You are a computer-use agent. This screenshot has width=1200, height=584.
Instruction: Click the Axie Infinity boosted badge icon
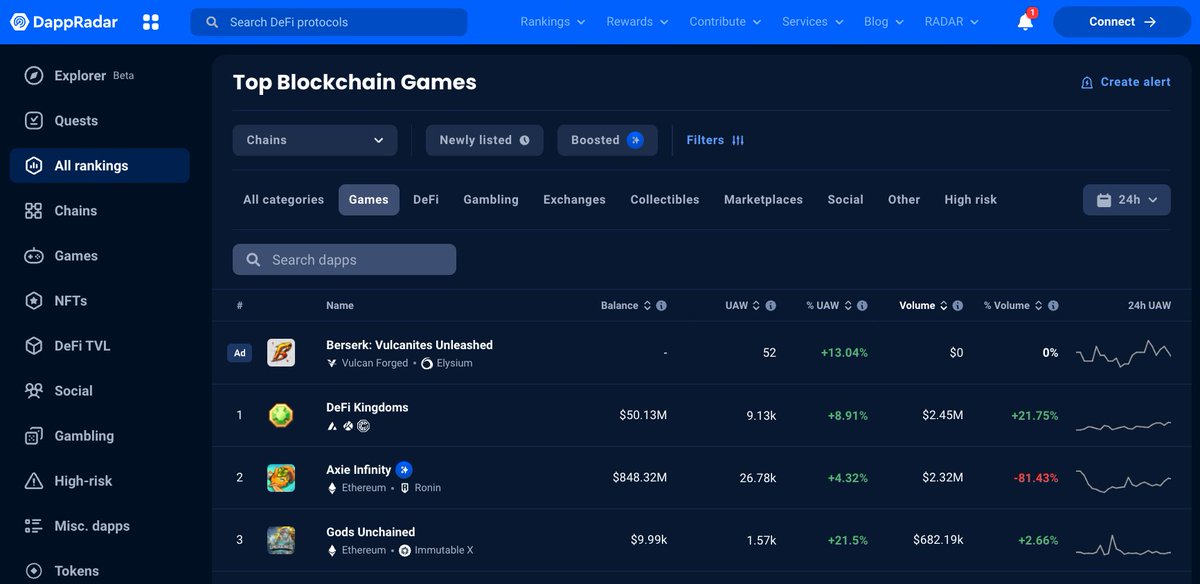click(404, 470)
